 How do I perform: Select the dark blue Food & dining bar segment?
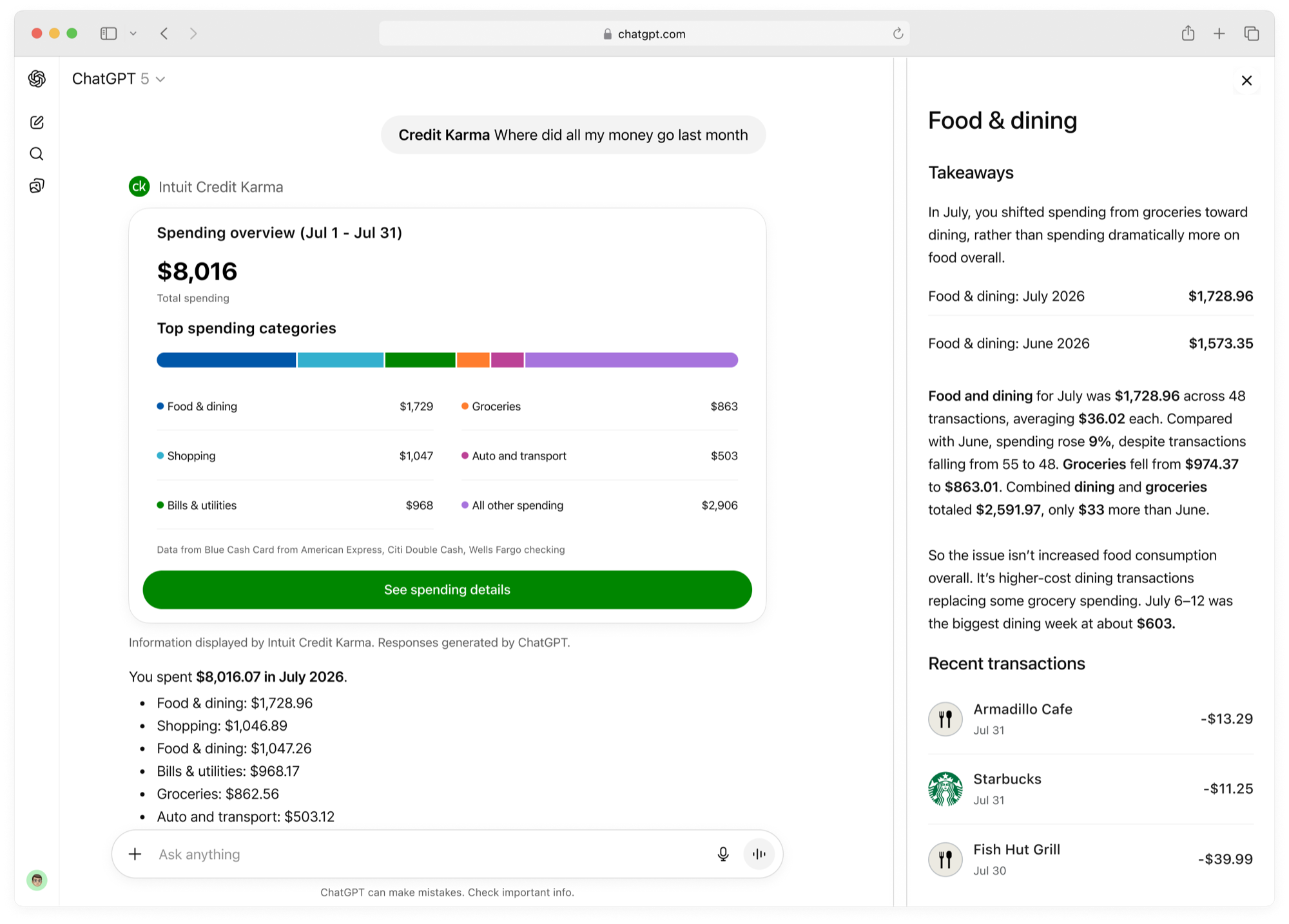226,360
